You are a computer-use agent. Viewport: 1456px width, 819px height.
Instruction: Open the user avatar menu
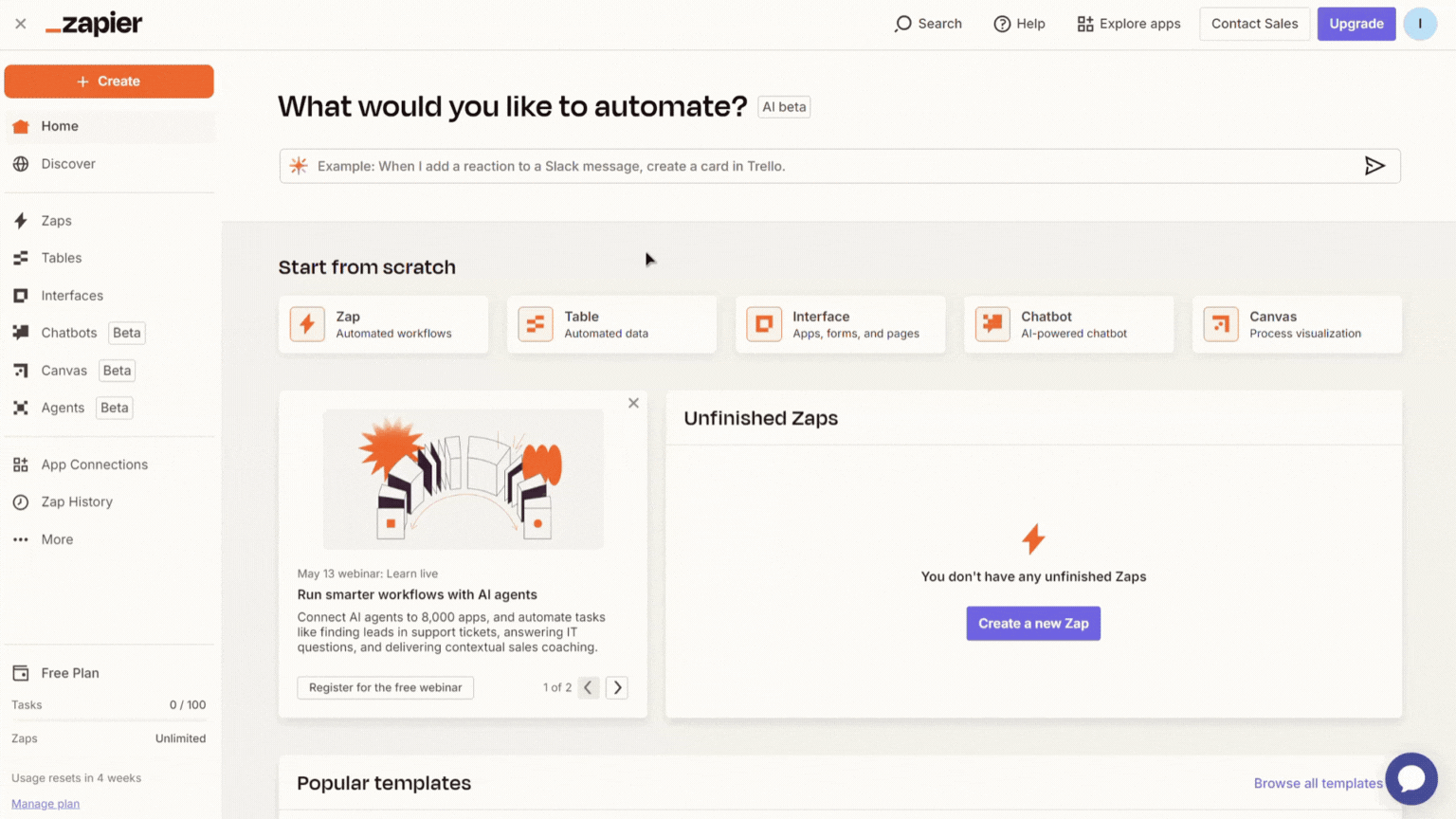(1420, 24)
